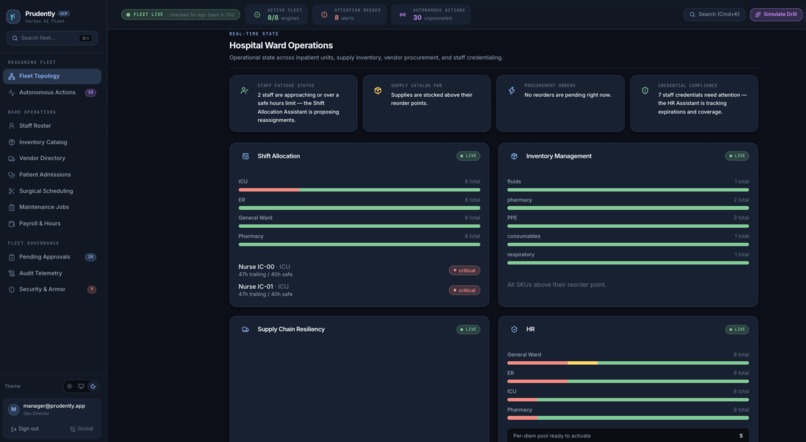806x442 pixels.
Task: Switch theme to dark mode
Action: tap(93, 386)
